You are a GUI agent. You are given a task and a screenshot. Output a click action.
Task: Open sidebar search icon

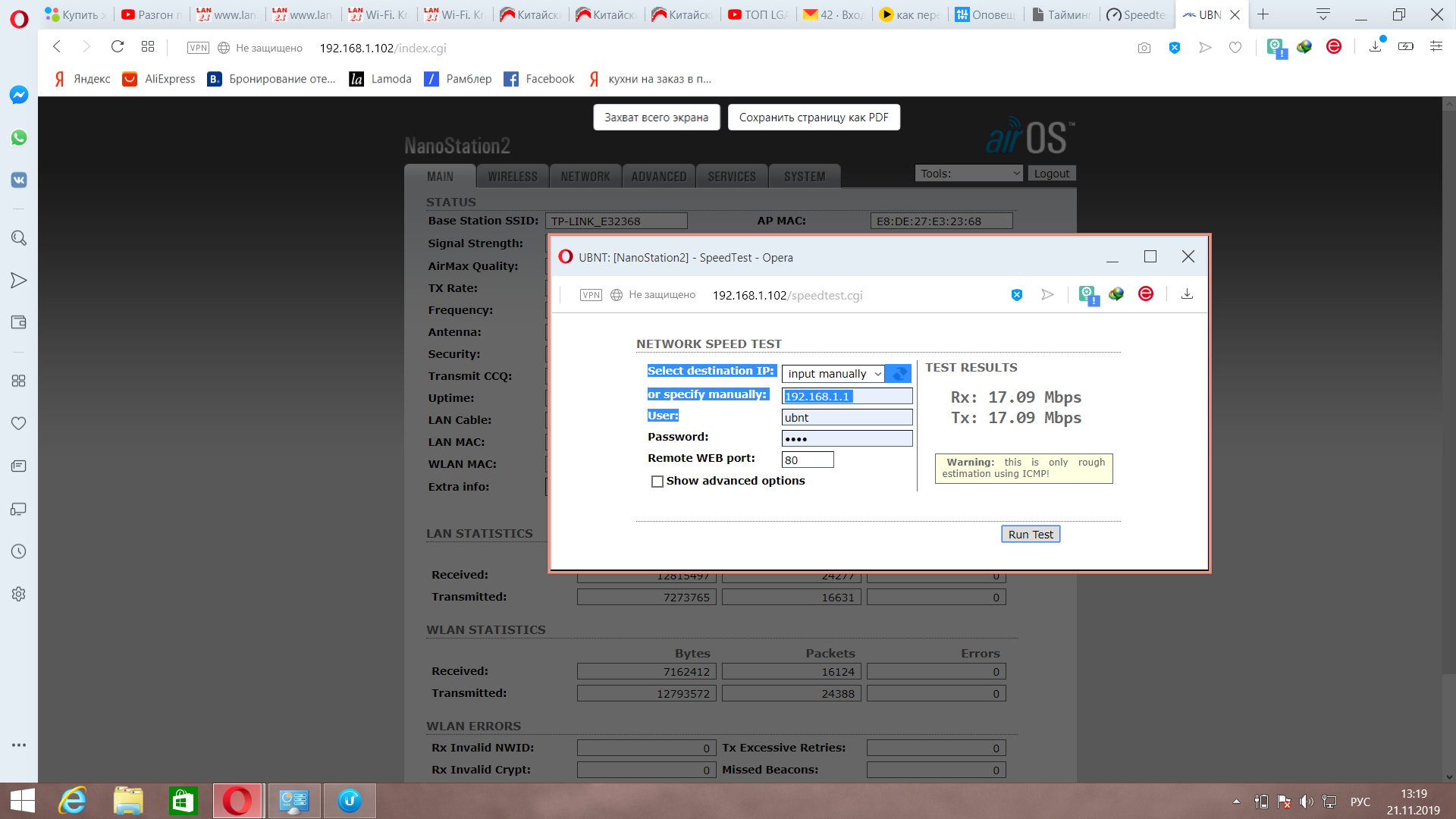click(x=19, y=238)
